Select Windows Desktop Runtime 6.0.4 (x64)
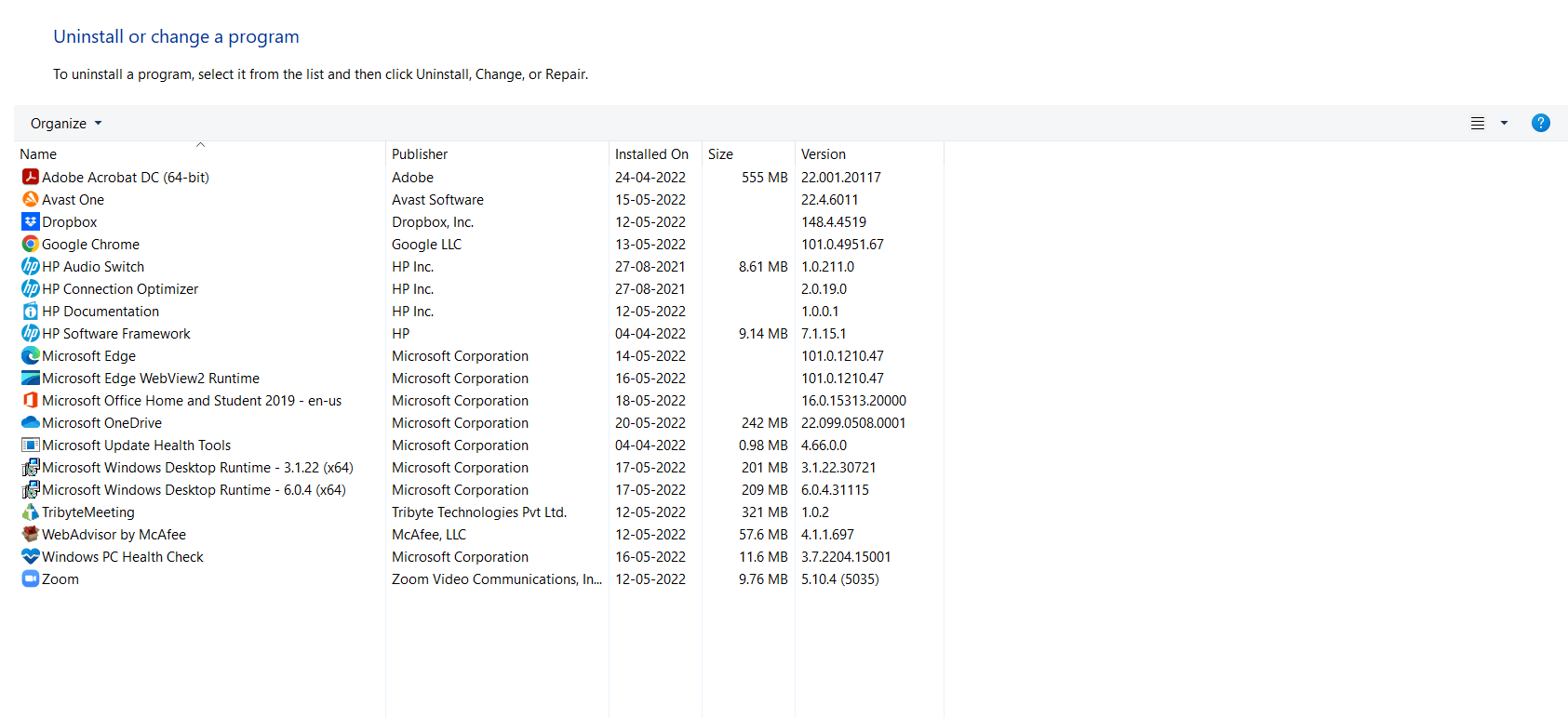This screenshot has height=718, width=1568. (194, 489)
